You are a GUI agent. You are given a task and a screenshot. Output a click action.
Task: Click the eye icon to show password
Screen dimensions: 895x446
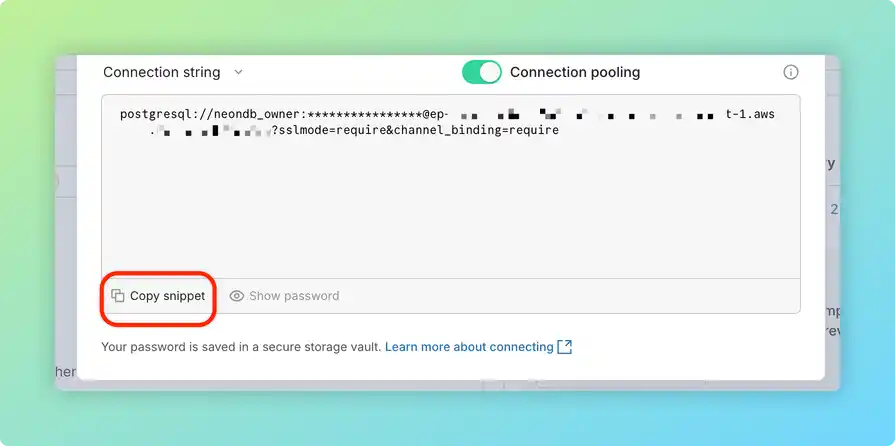236,296
